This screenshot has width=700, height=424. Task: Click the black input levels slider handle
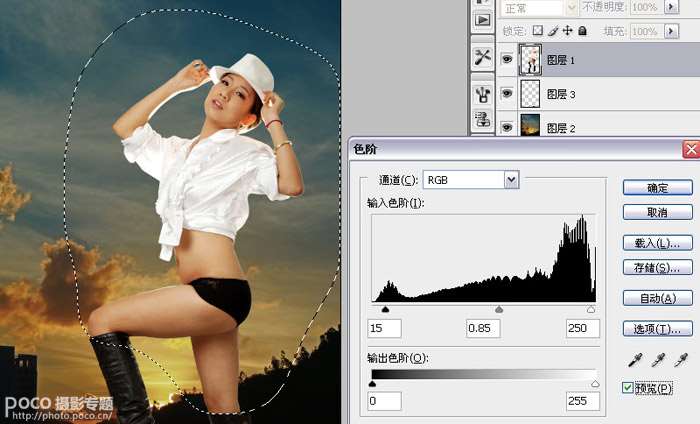pos(385,309)
